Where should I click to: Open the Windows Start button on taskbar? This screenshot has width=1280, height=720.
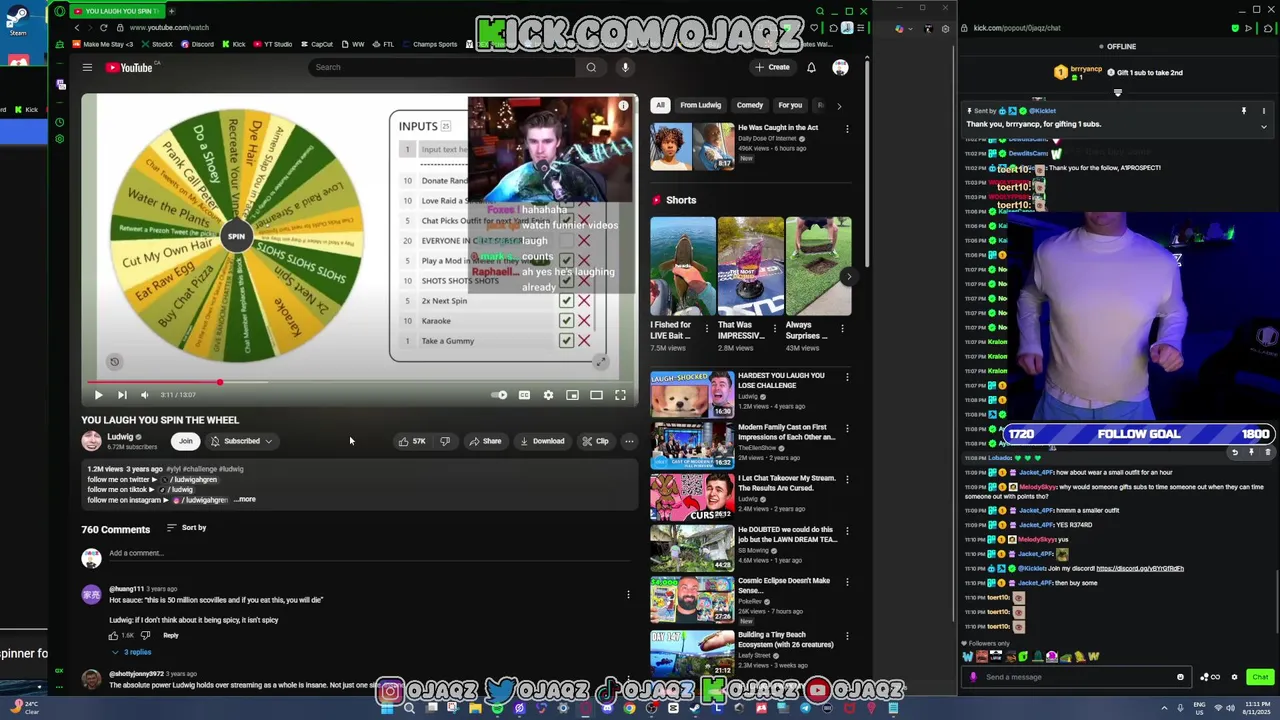[x=387, y=708]
